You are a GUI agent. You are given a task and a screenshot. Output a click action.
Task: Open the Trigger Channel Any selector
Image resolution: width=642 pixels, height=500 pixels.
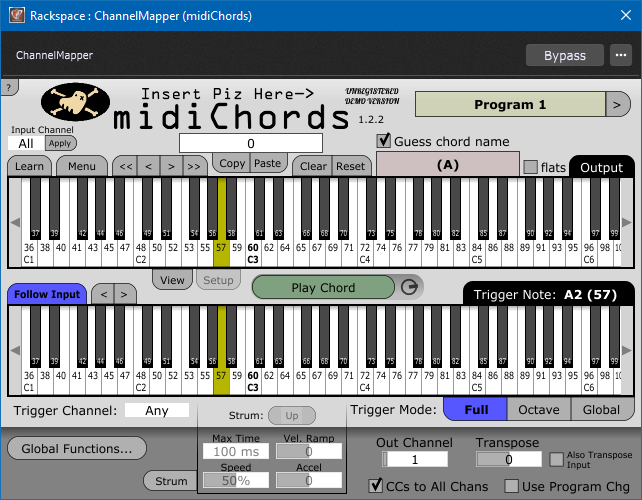click(157, 410)
